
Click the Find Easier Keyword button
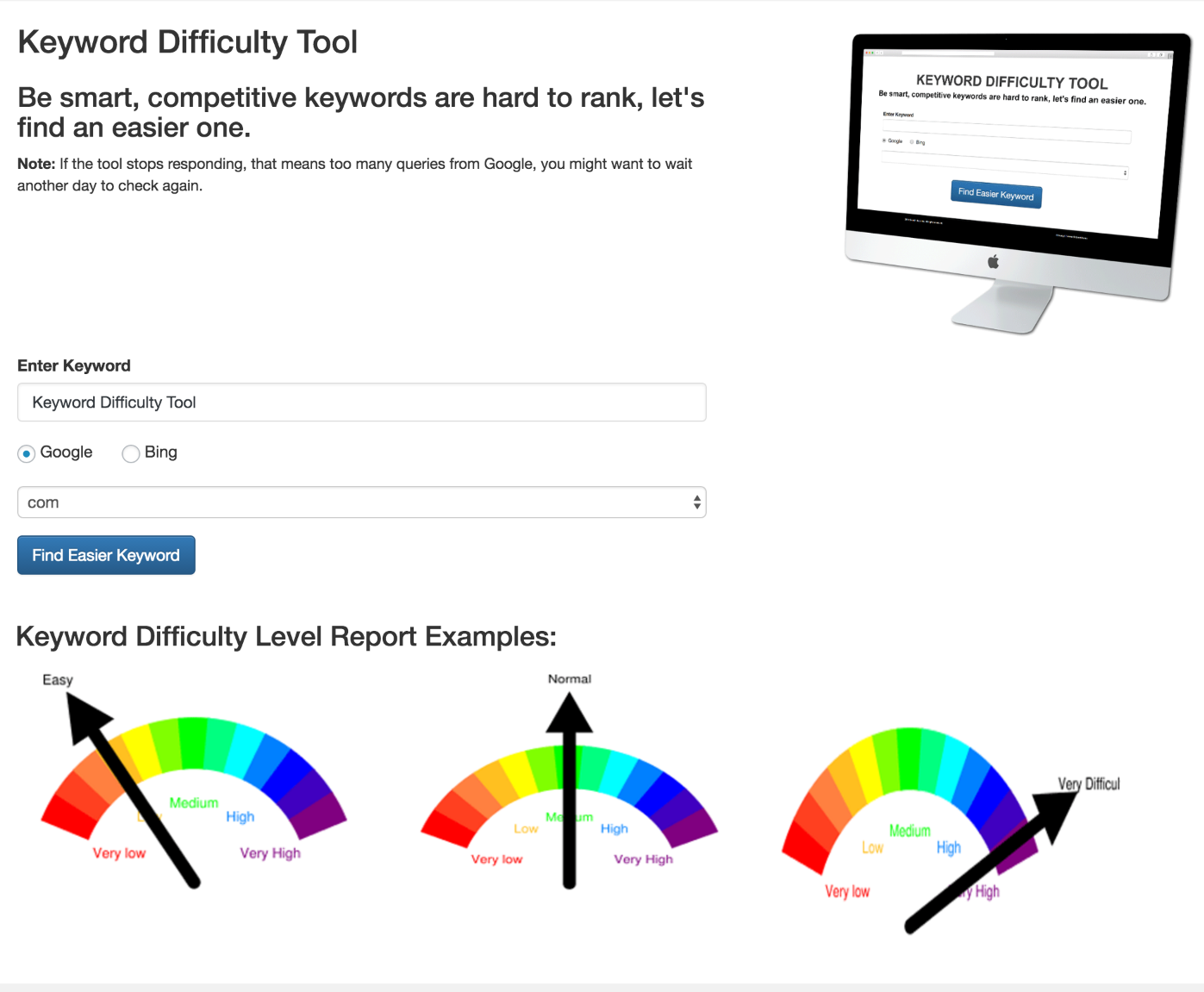(106, 555)
